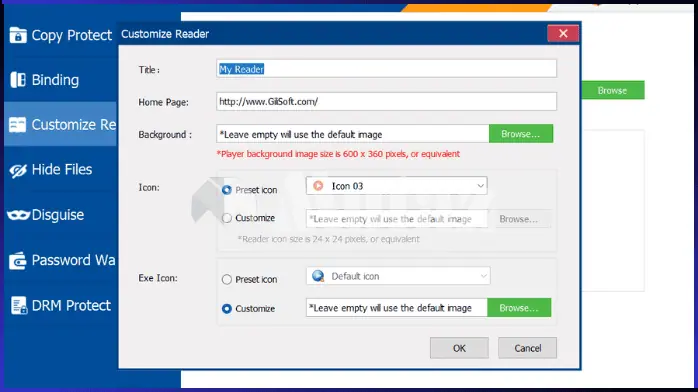Click the Home Page URL field
Viewport: 698px width, 392px height.
pos(386,101)
